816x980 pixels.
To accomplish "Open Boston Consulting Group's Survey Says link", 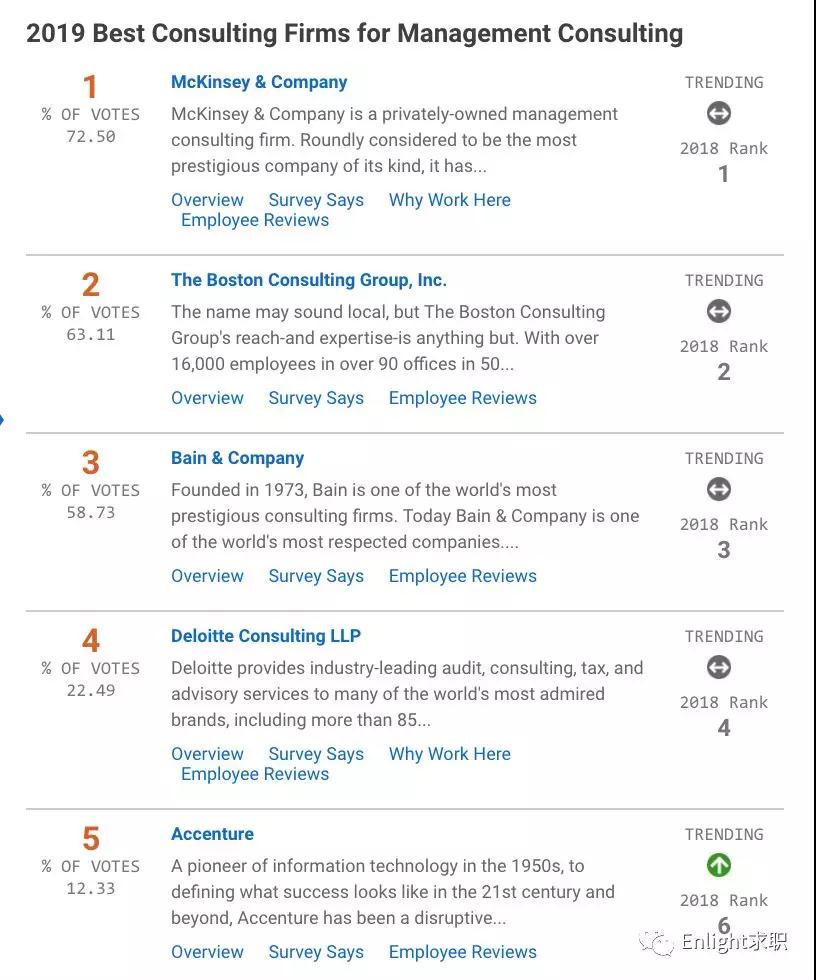I will (x=316, y=398).
